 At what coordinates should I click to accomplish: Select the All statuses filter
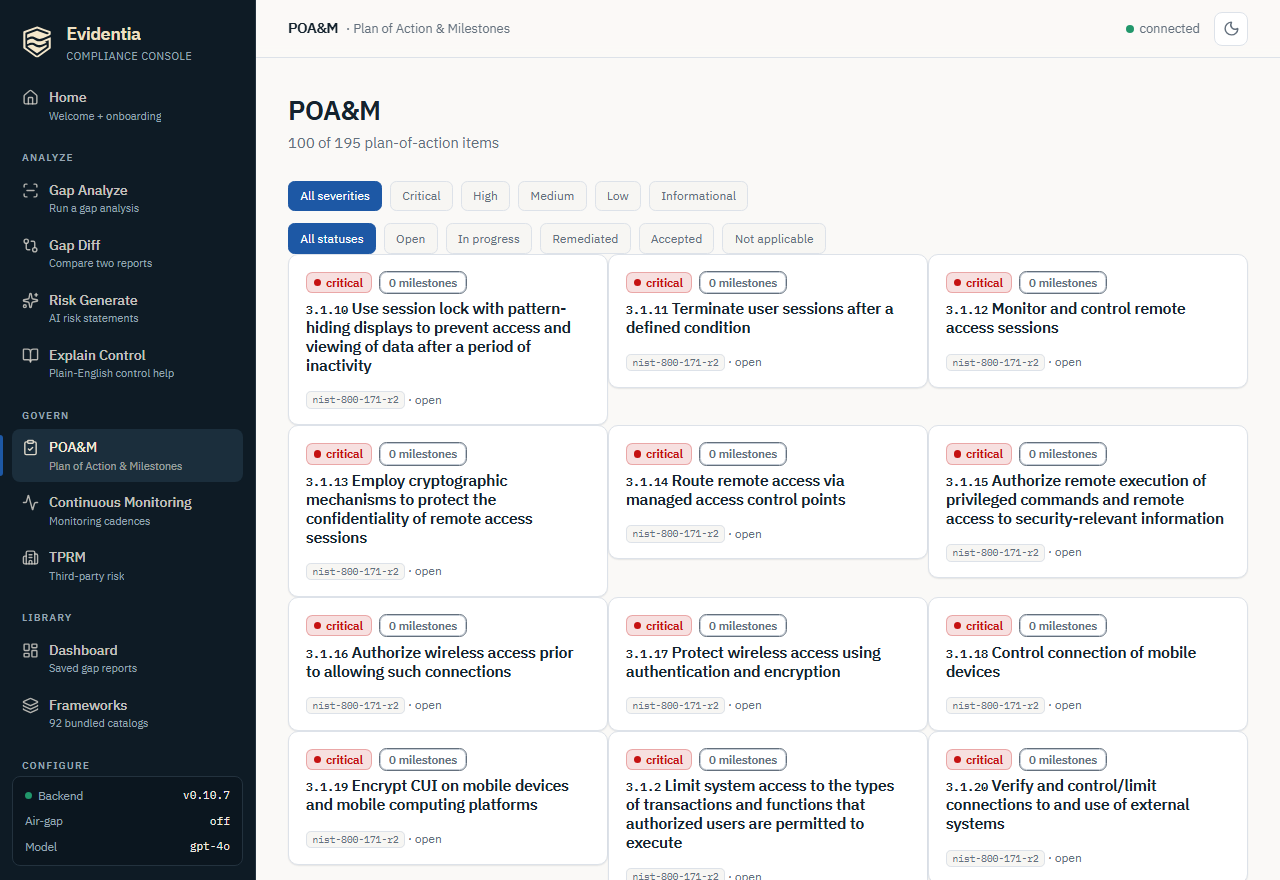[332, 239]
